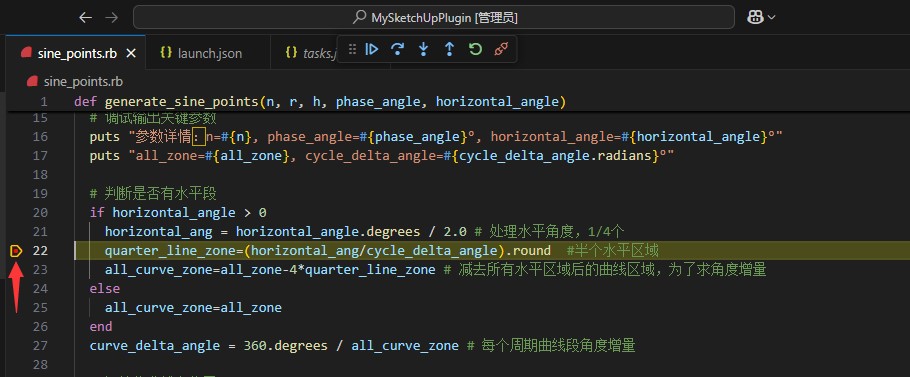Click the Step Into debug arrow
Viewport: 910px width, 377px height.
point(423,49)
